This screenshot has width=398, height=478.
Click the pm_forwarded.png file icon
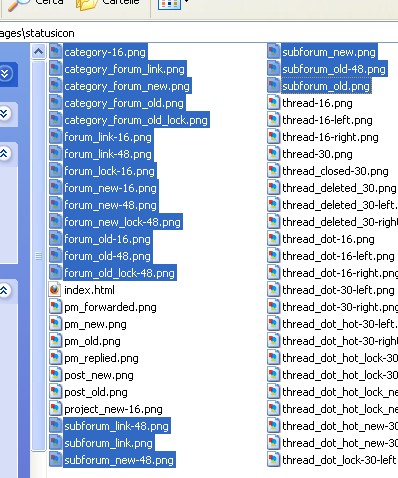click(x=55, y=307)
